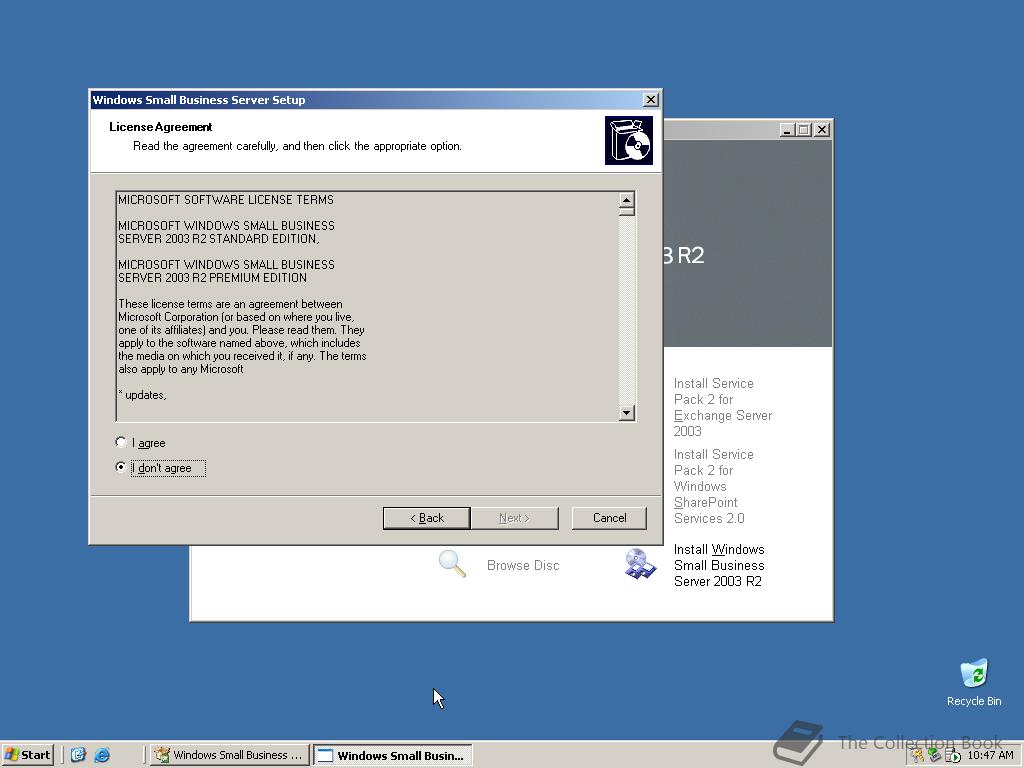Image resolution: width=1024 pixels, height=768 pixels.
Task: Click "MICROSOFT SOFTWARE LICENSE TERMS" line
Action: 226,200
